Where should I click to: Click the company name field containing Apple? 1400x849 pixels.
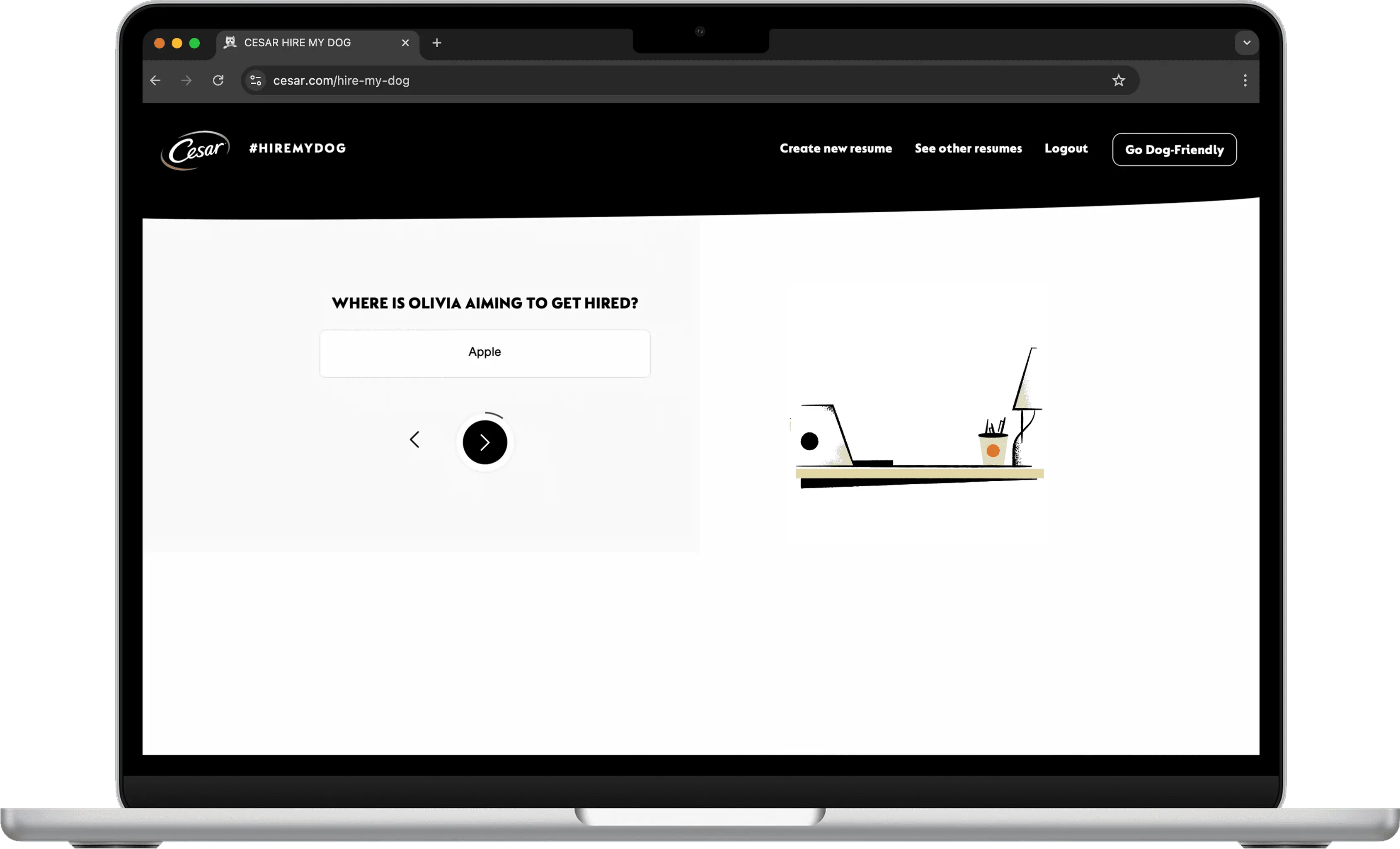click(x=484, y=353)
